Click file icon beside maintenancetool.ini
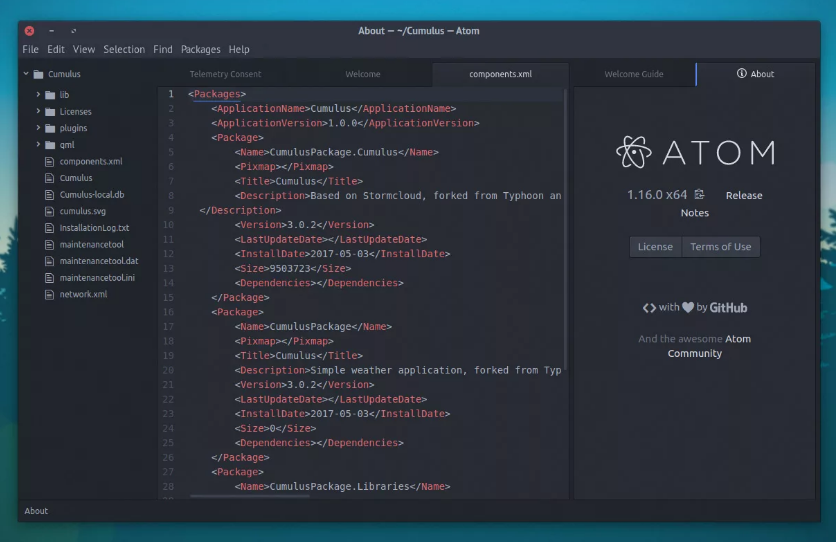The image size is (836, 542). click(50, 278)
